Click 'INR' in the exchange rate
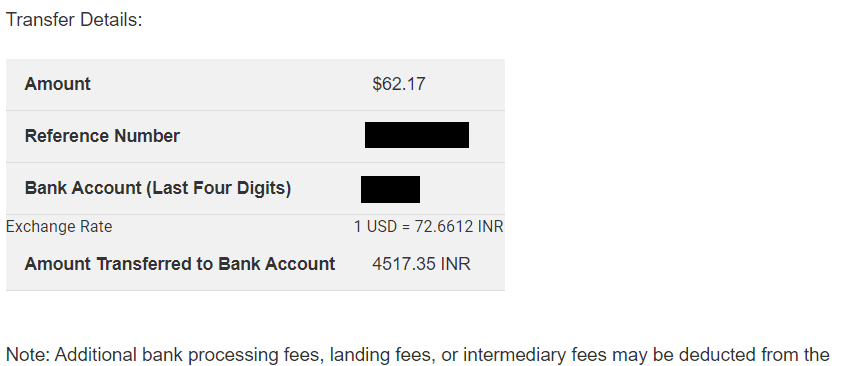Viewport: 854px width, 366px height. coord(490,227)
